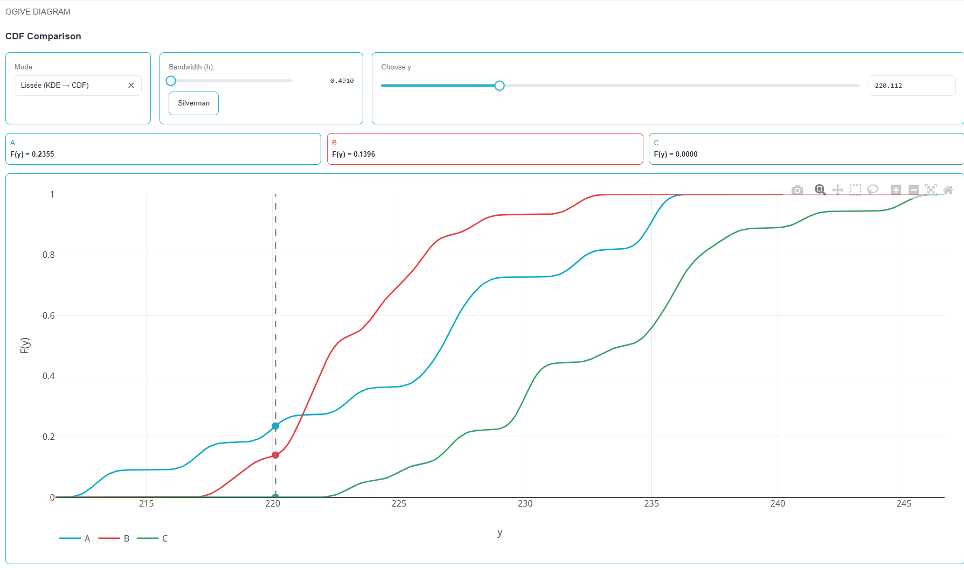Toggle series A in the legend

75,539
